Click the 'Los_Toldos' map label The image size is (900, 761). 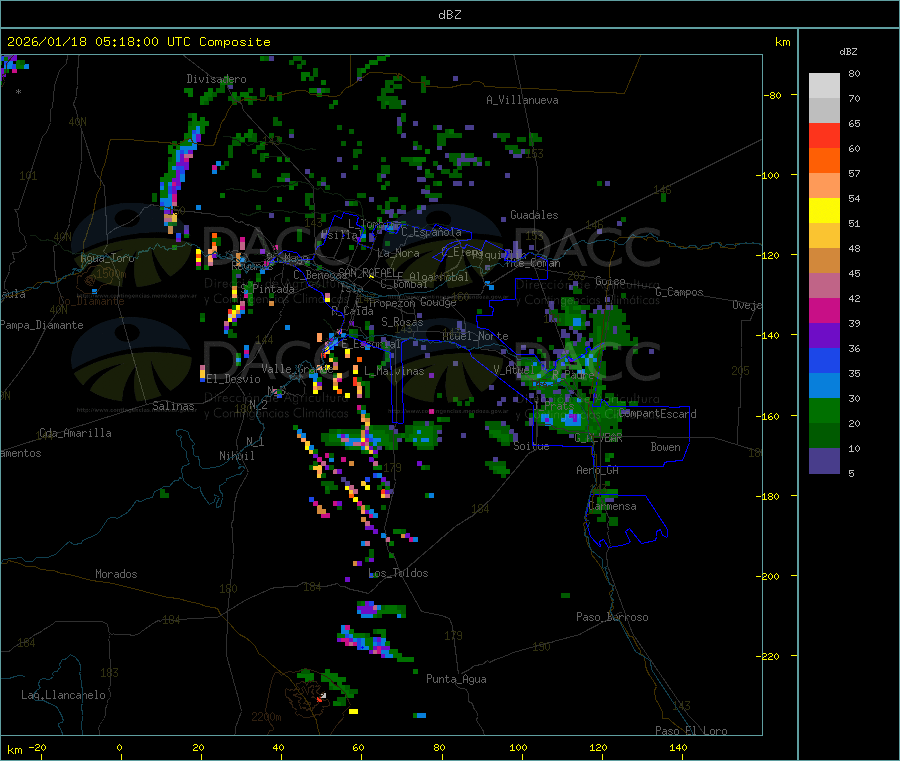(x=398, y=573)
